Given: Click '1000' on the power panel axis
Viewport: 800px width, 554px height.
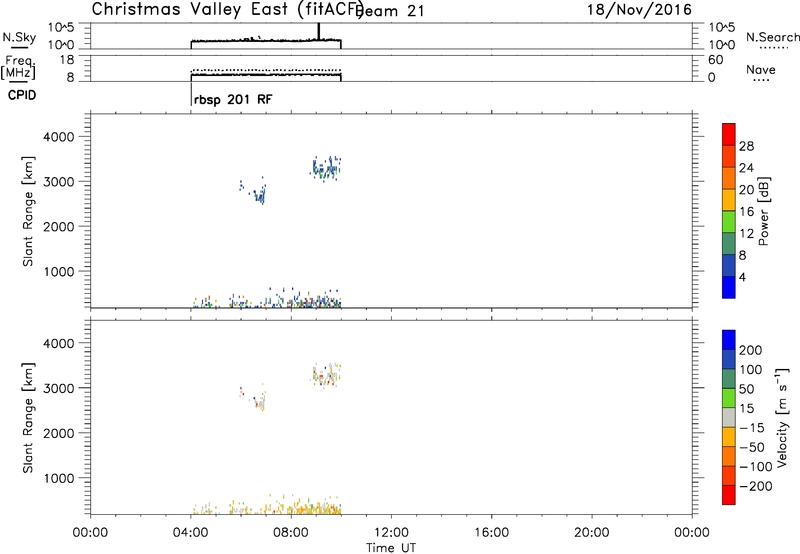Looking at the screenshot, I should (58, 272).
